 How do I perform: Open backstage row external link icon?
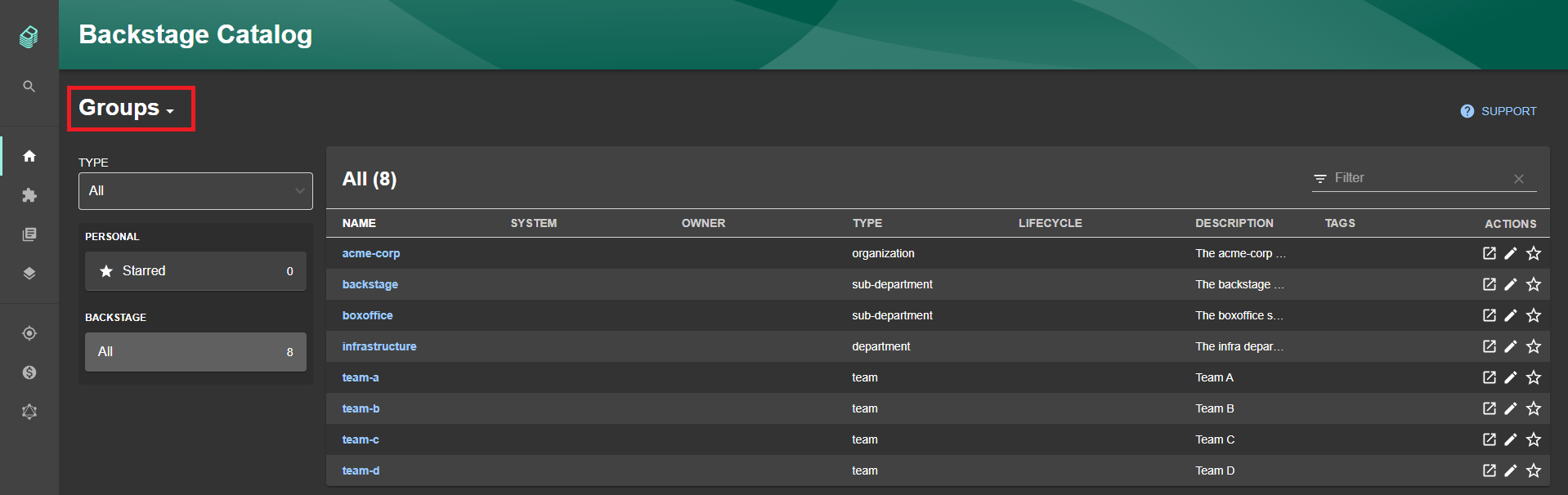point(1490,284)
